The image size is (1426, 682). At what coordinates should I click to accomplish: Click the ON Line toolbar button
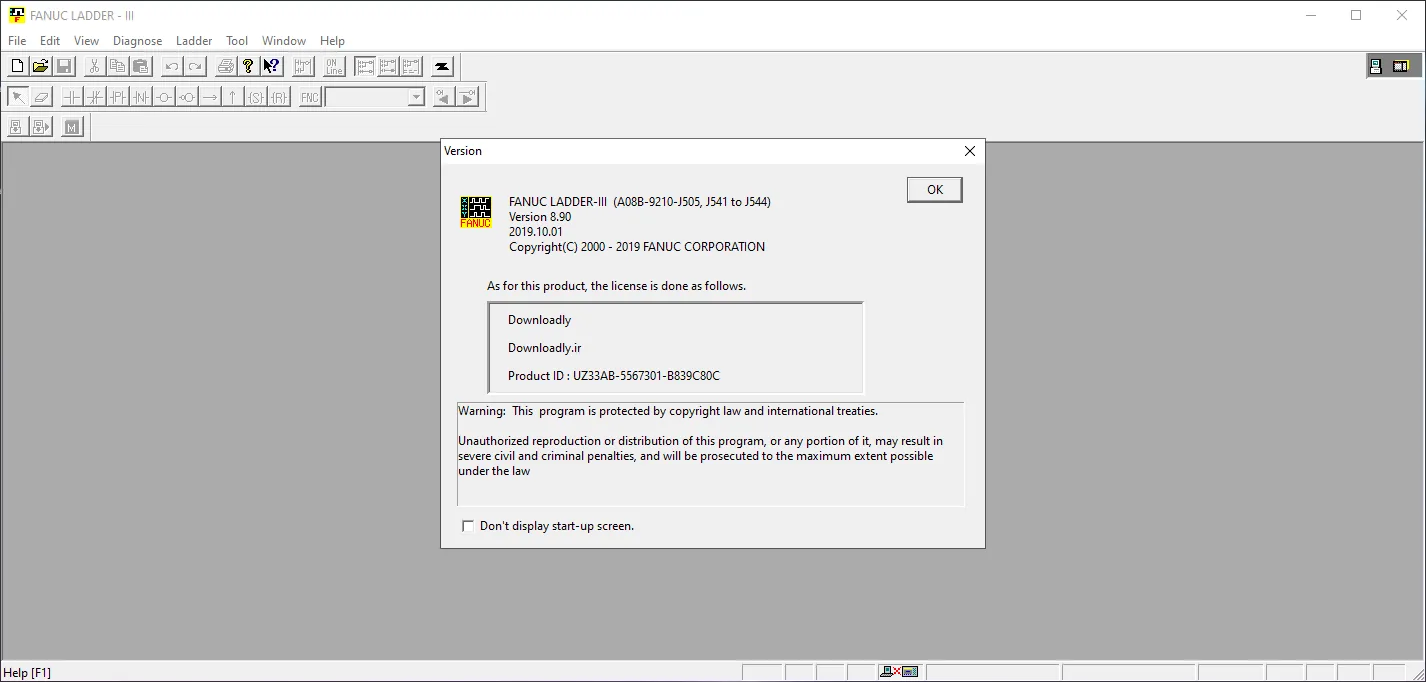(x=334, y=67)
